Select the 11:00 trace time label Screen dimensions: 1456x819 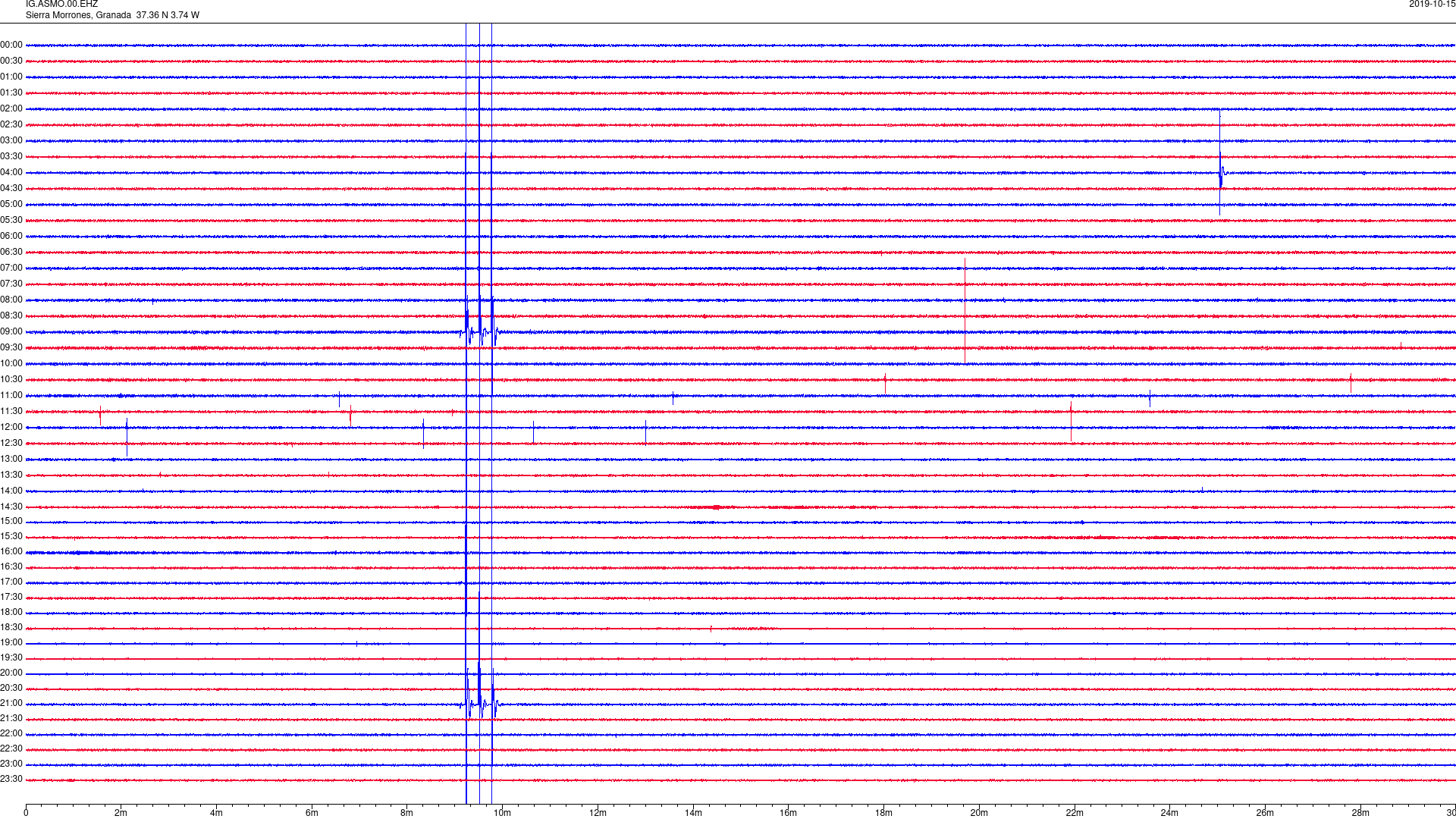tap(11, 396)
